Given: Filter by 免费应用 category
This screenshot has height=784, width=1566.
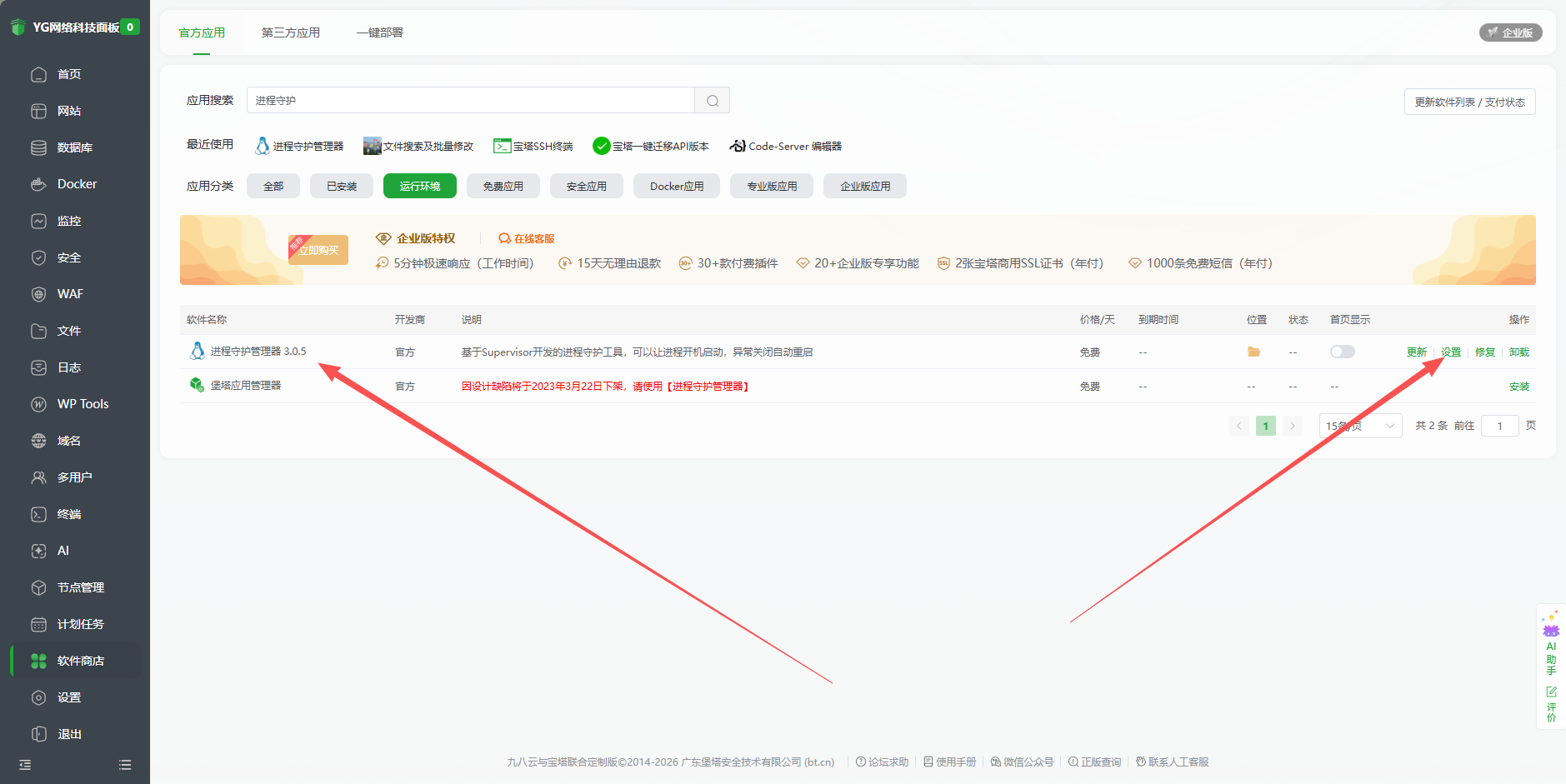Looking at the screenshot, I should [503, 186].
